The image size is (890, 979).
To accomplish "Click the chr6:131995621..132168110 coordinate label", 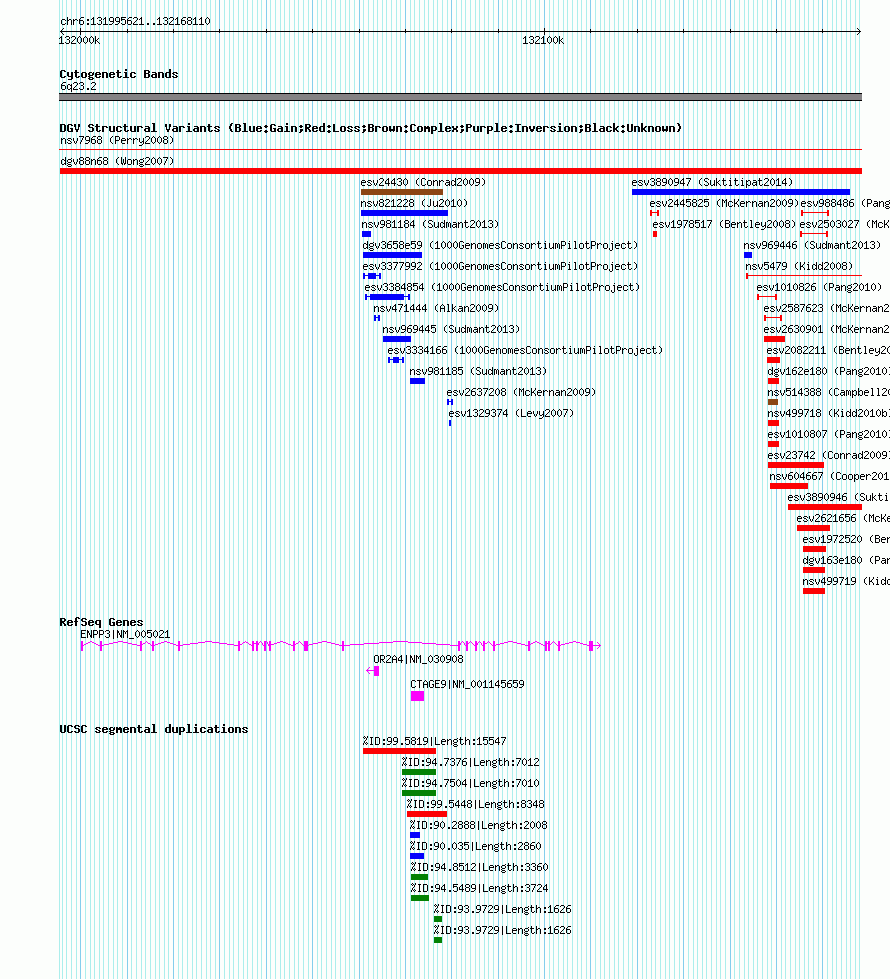I will (135, 21).
